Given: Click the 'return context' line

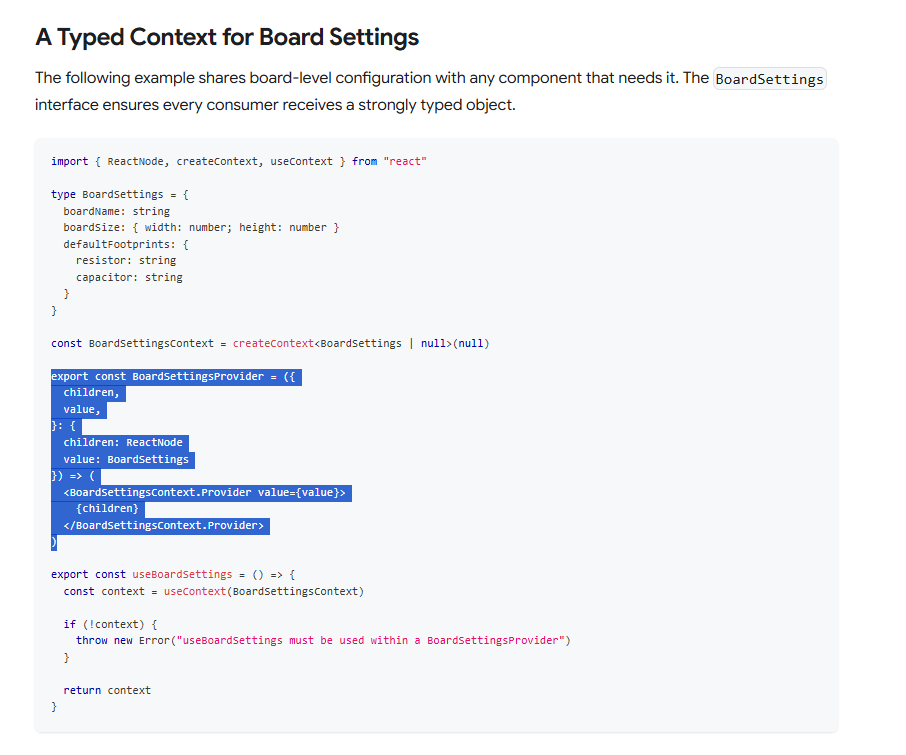Looking at the screenshot, I should pyautogui.click(x=107, y=690).
